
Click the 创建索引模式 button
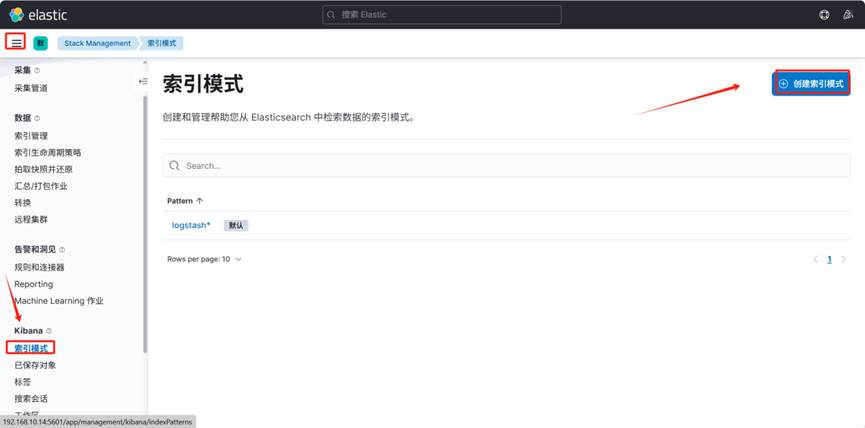click(x=811, y=84)
